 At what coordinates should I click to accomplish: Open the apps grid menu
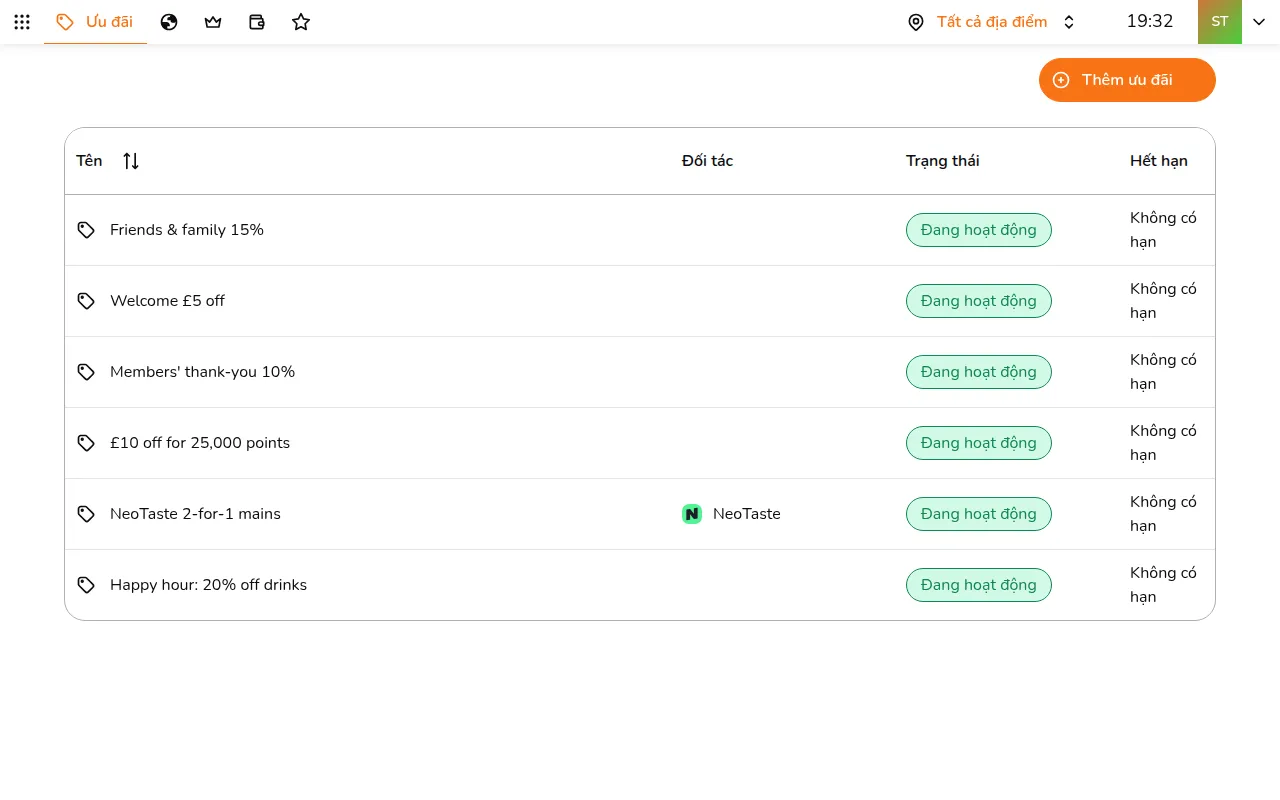(22, 22)
